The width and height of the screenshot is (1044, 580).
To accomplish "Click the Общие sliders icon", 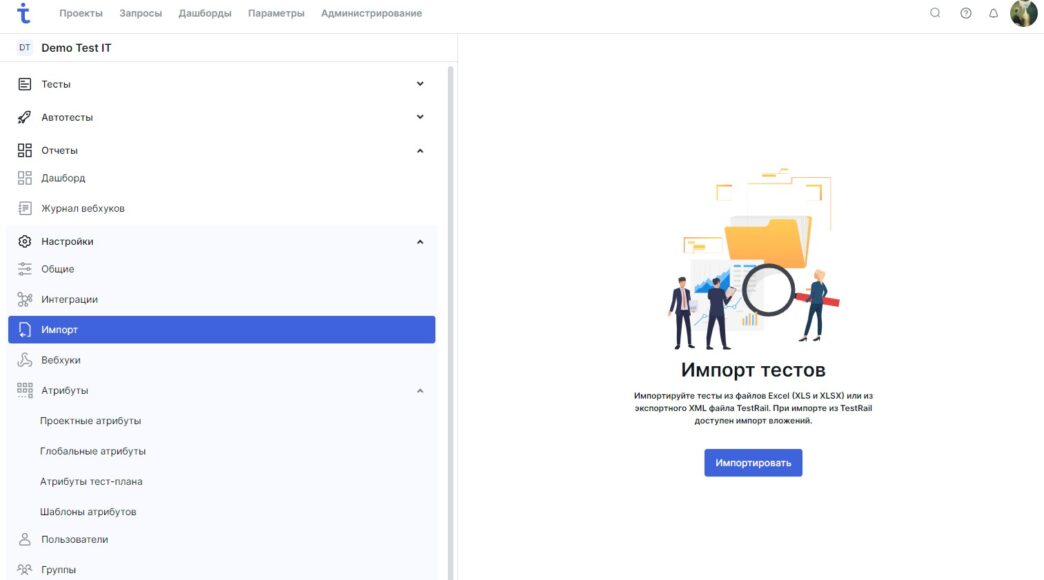I will click(25, 269).
